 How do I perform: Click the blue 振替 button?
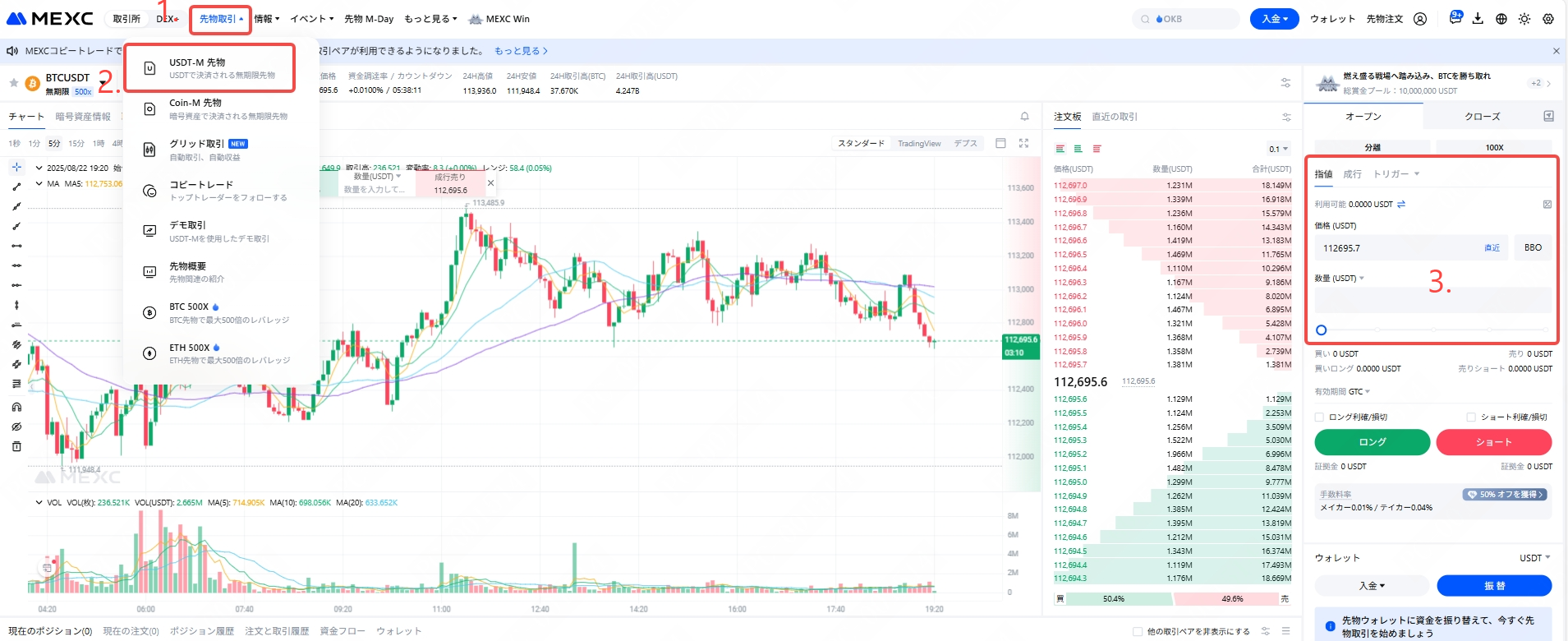pos(1494,586)
